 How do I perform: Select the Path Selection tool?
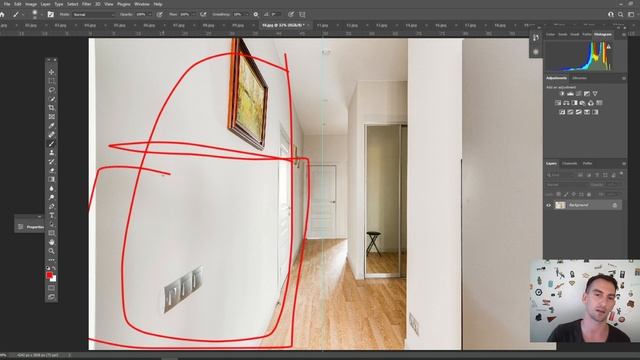(51, 224)
